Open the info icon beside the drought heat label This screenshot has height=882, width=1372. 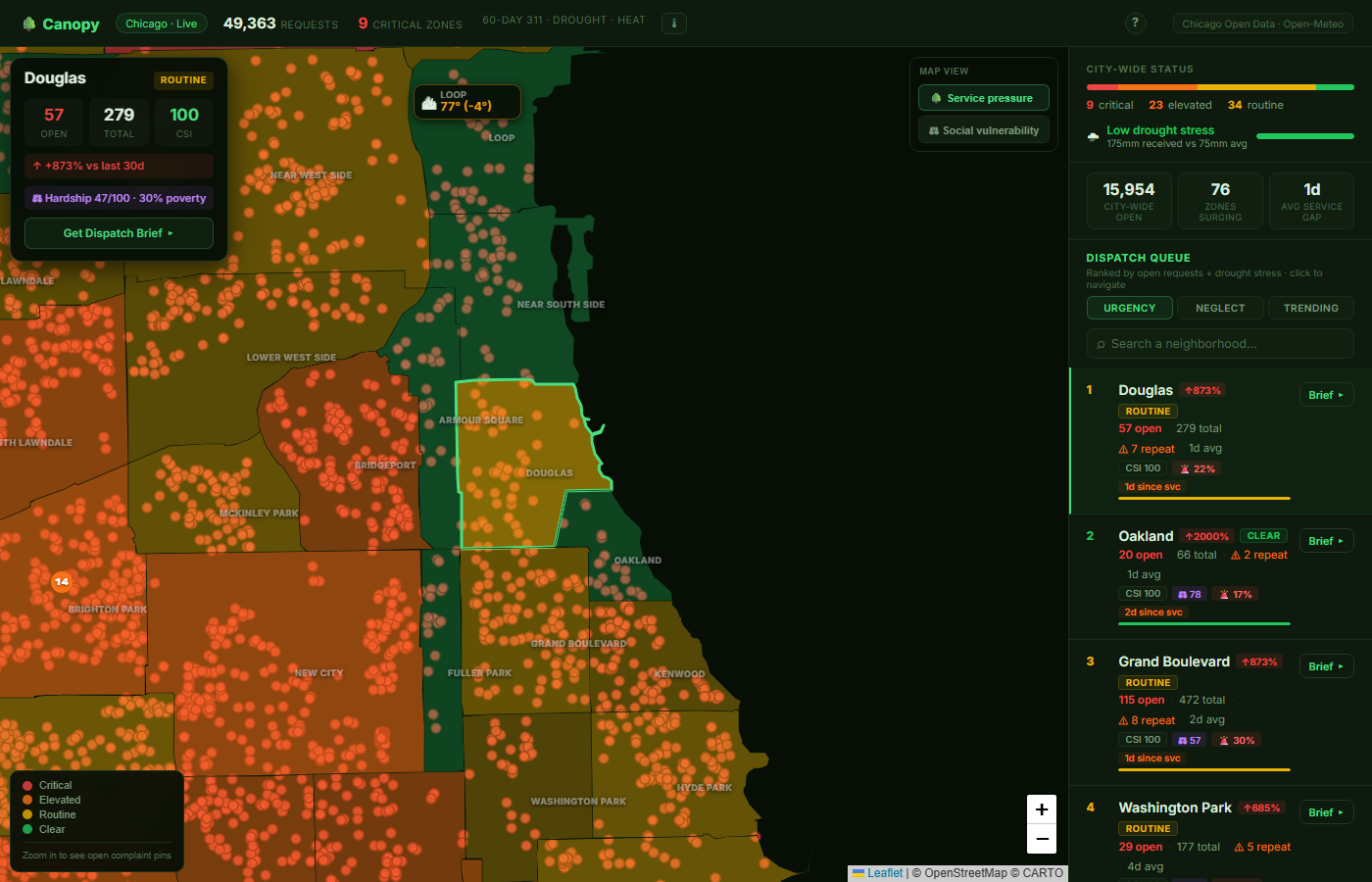tap(674, 24)
